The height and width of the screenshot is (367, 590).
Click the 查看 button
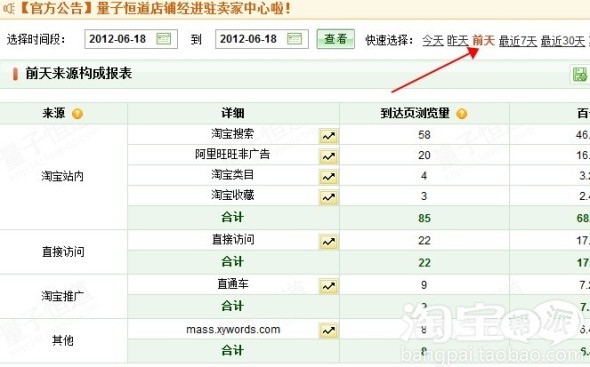point(335,39)
